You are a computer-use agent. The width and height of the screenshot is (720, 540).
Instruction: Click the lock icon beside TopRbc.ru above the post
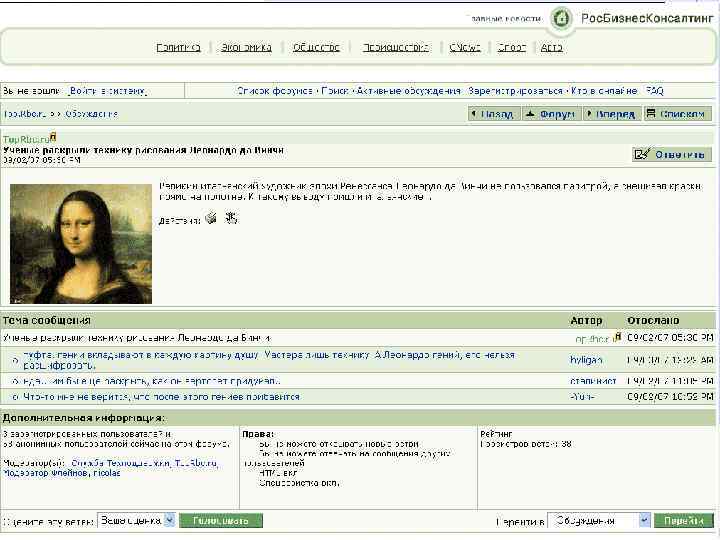click(x=53, y=137)
